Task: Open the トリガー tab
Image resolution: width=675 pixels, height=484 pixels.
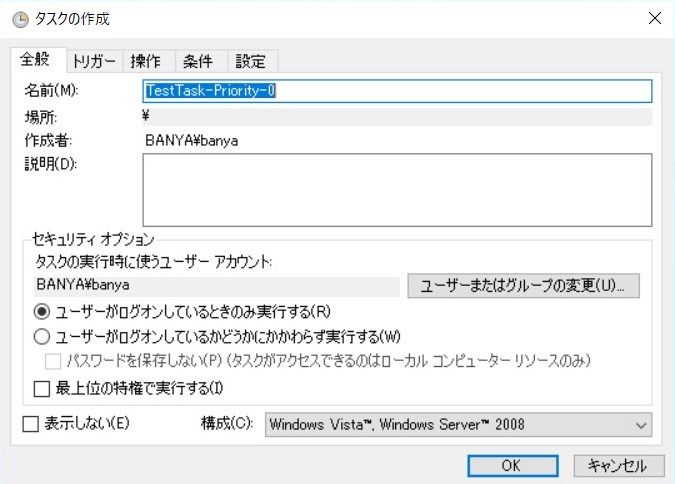Action: [94, 61]
